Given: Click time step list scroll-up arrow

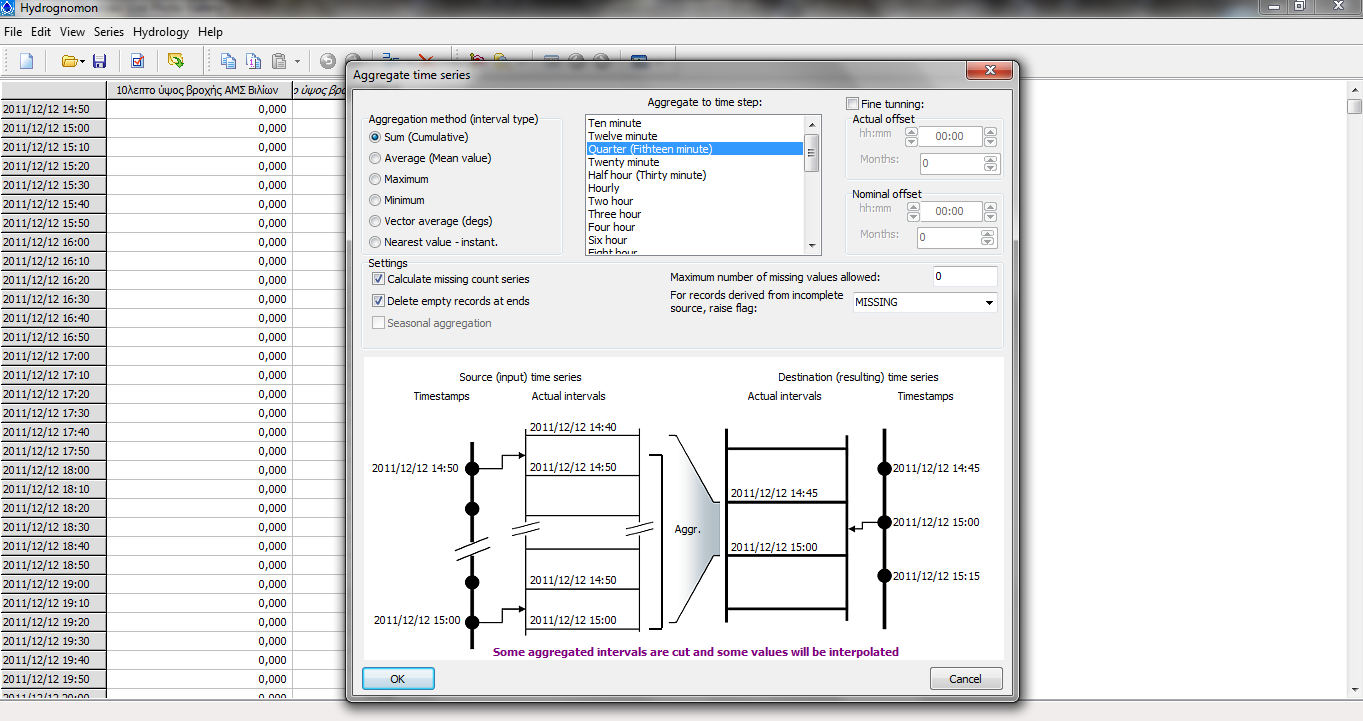Looking at the screenshot, I should coord(811,124).
